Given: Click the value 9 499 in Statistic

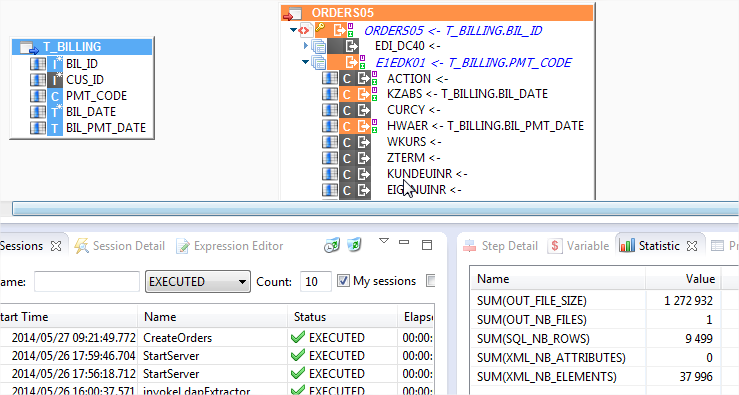Looking at the screenshot, I should (699, 338).
